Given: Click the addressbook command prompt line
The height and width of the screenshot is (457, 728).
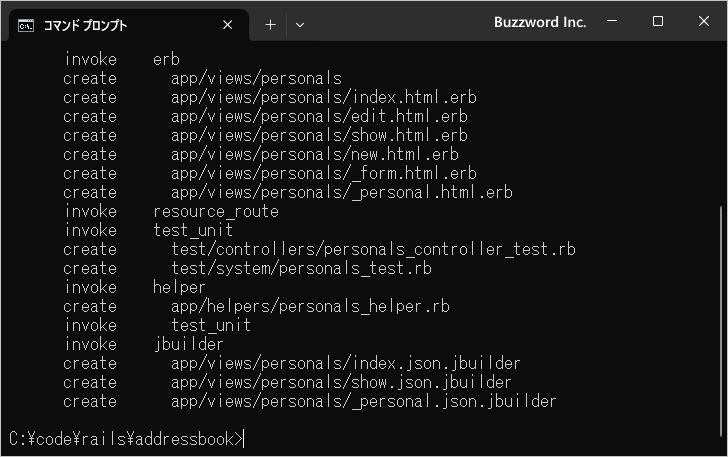Looking at the screenshot, I should [126, 439].
